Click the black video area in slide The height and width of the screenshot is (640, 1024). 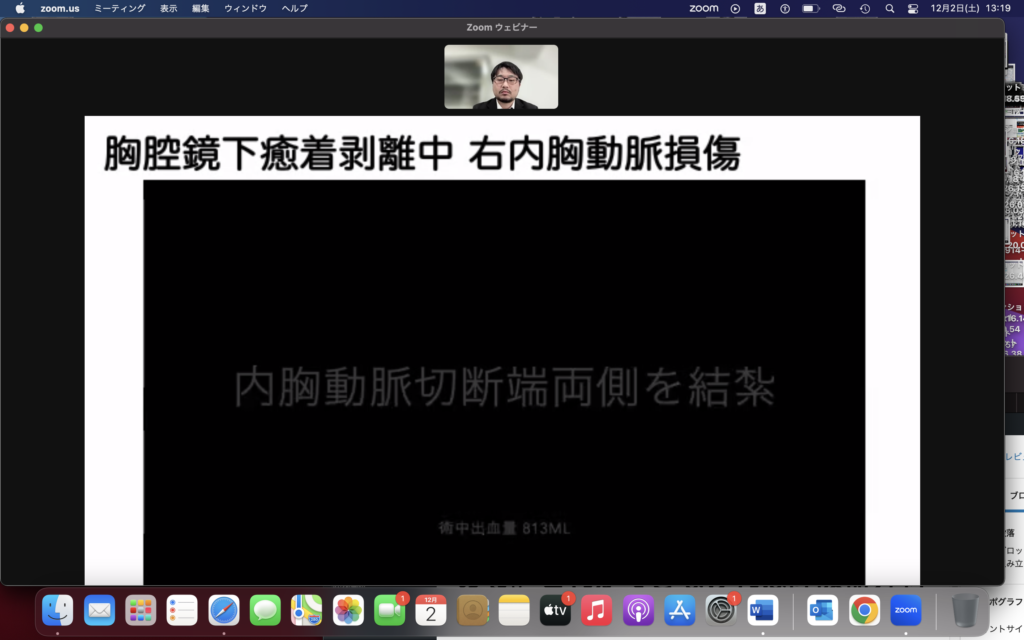504,300
